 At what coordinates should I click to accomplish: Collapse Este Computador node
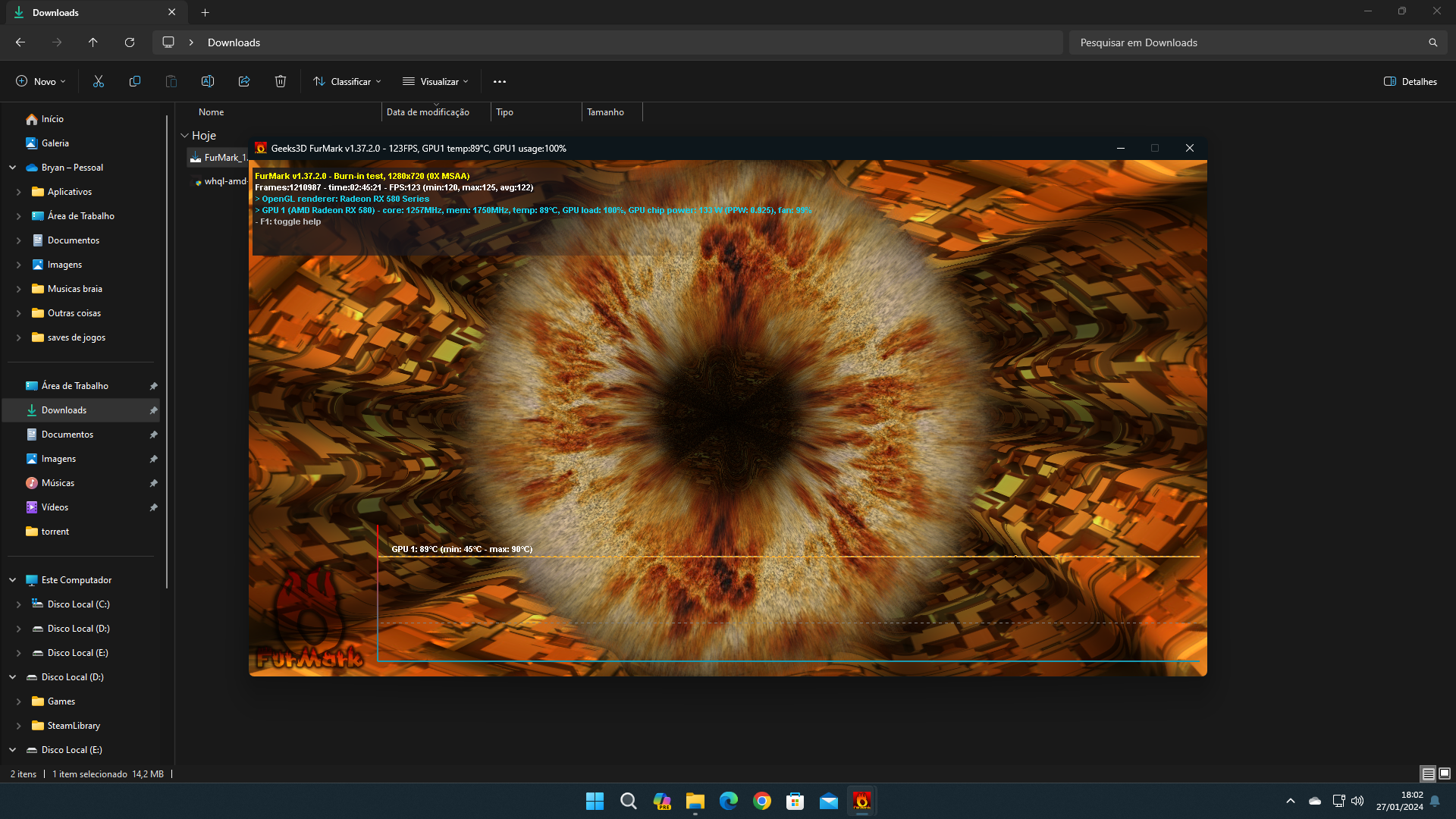(x=13, y=580)
